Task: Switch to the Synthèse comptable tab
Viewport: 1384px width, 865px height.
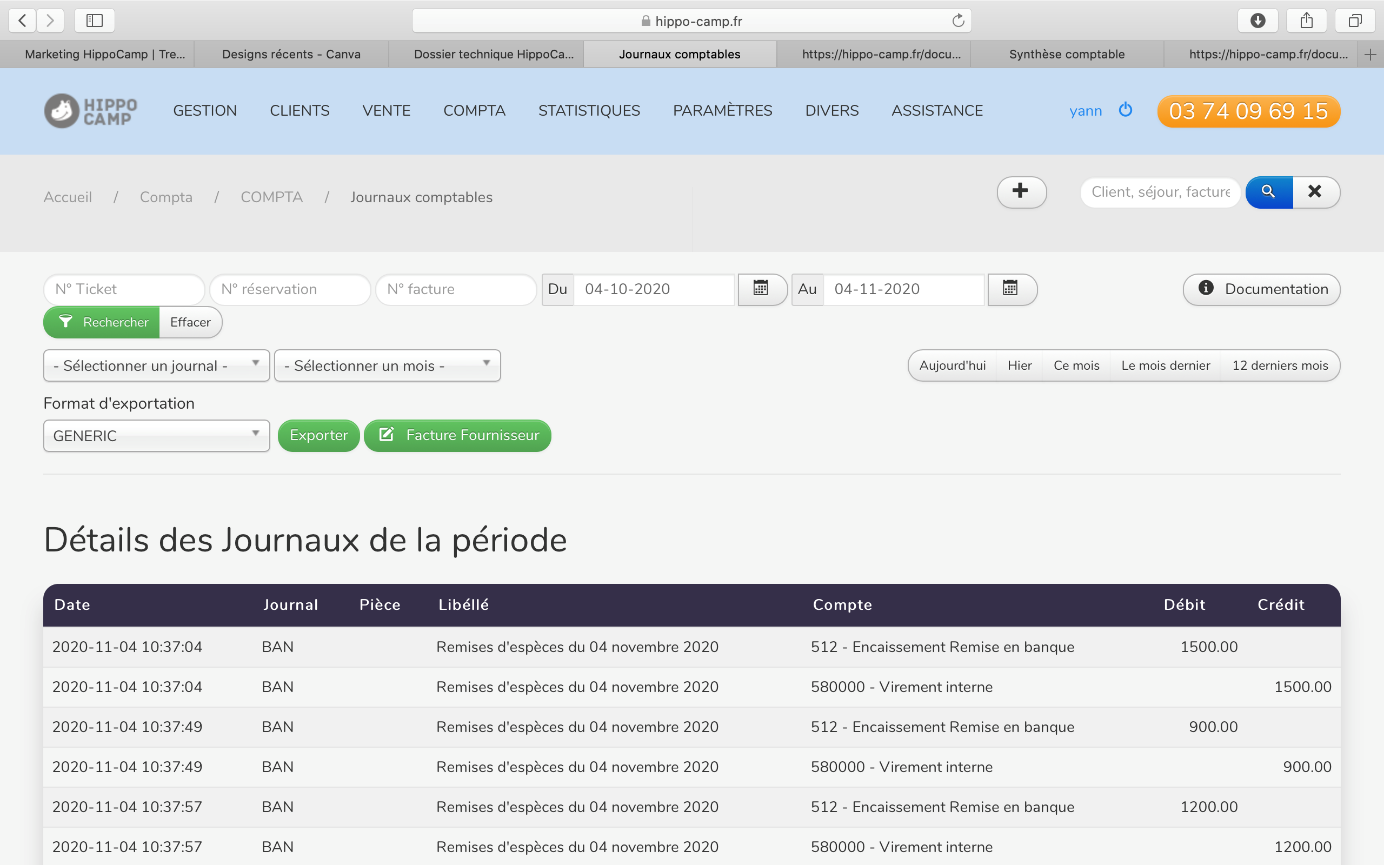Action: pyautogui.click(x=1066, y=54)
